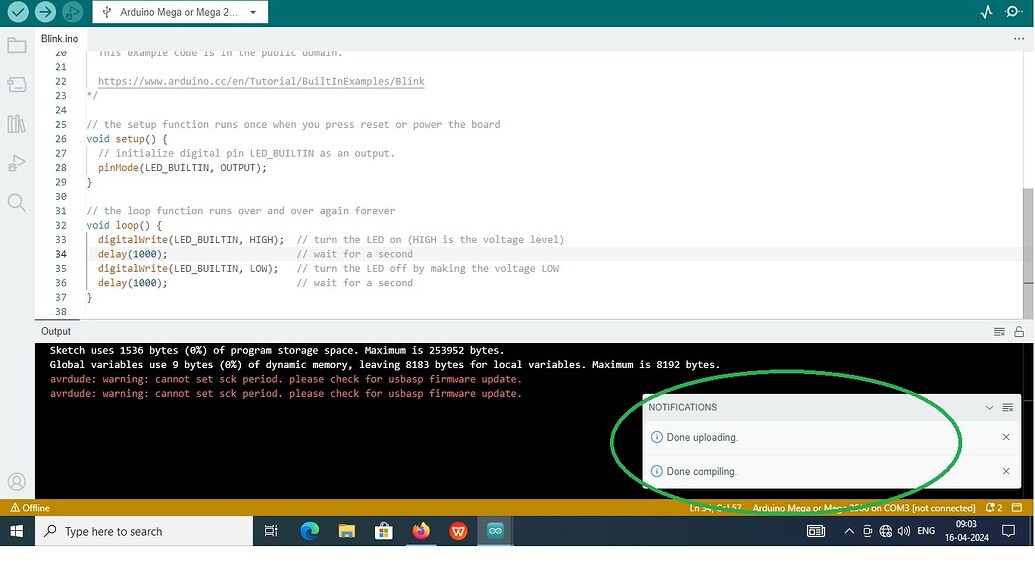
Task: Open the Sketchbook sidebar panel
Action: 16,44
